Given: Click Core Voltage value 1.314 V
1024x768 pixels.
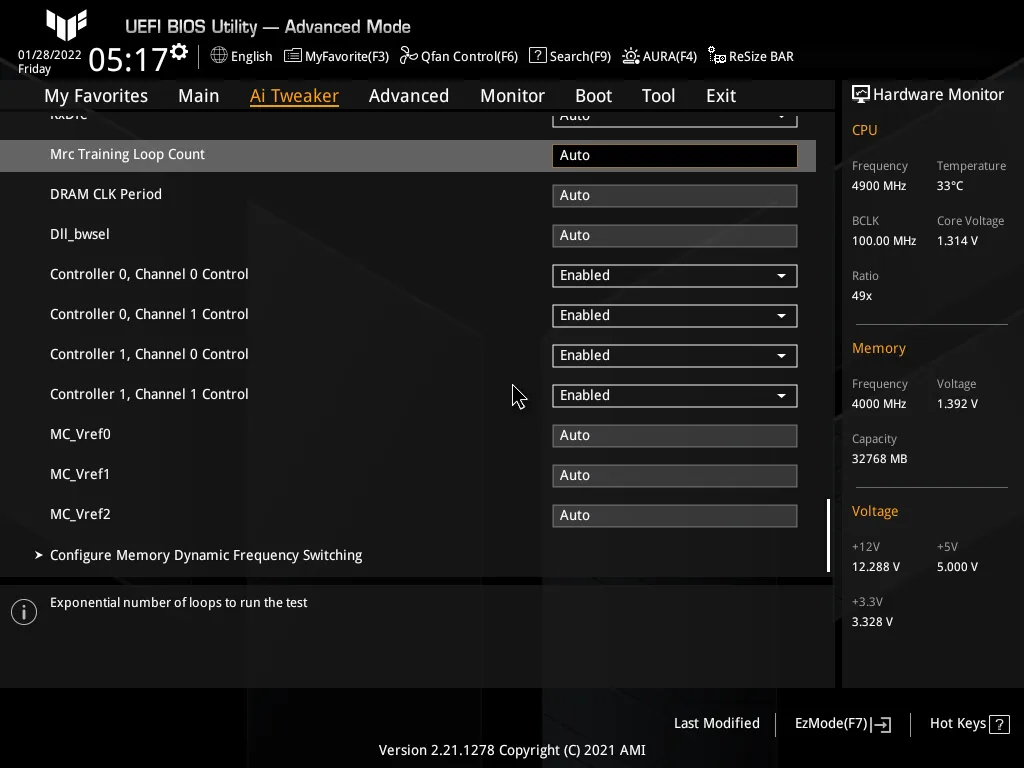Looking at the screenshot, I should (x=957, y=241).
